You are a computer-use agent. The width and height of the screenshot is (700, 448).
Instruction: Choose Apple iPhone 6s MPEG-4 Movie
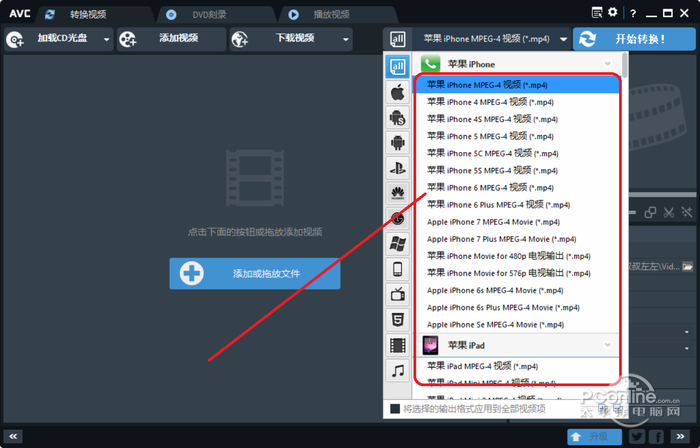tap(516, 290)
